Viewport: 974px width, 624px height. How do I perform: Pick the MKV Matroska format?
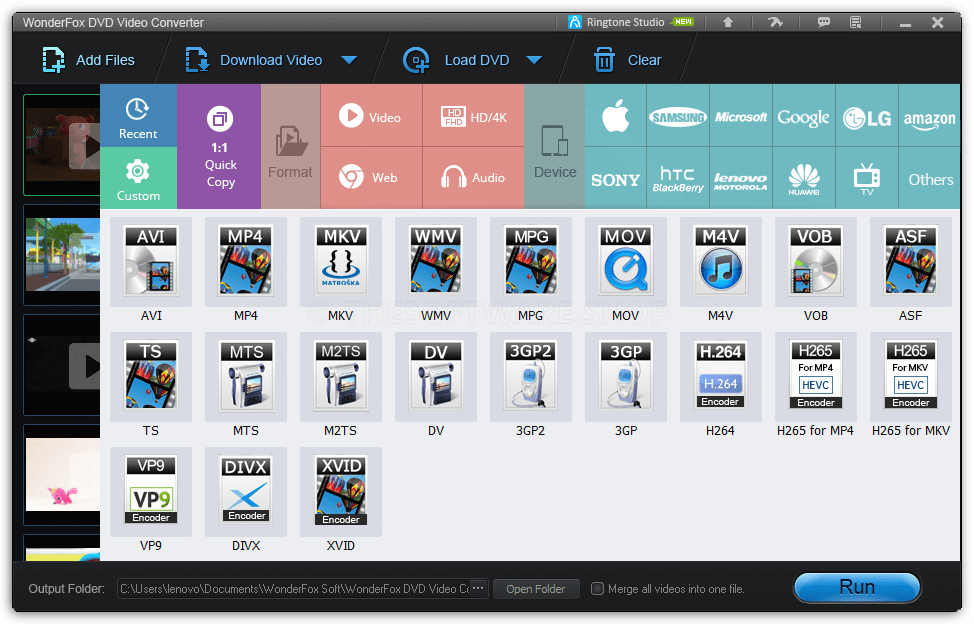pyautogui.click(x=341, y=261)
